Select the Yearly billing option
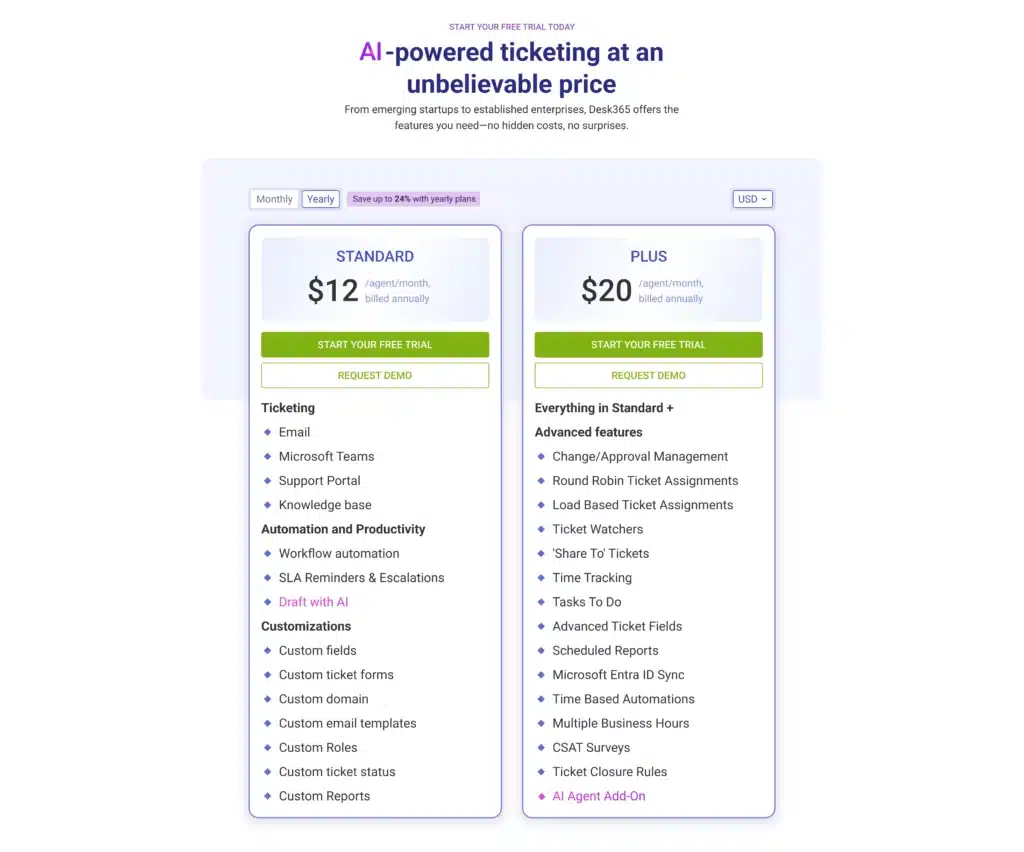 pyautogui.click(x=321, y=199)
